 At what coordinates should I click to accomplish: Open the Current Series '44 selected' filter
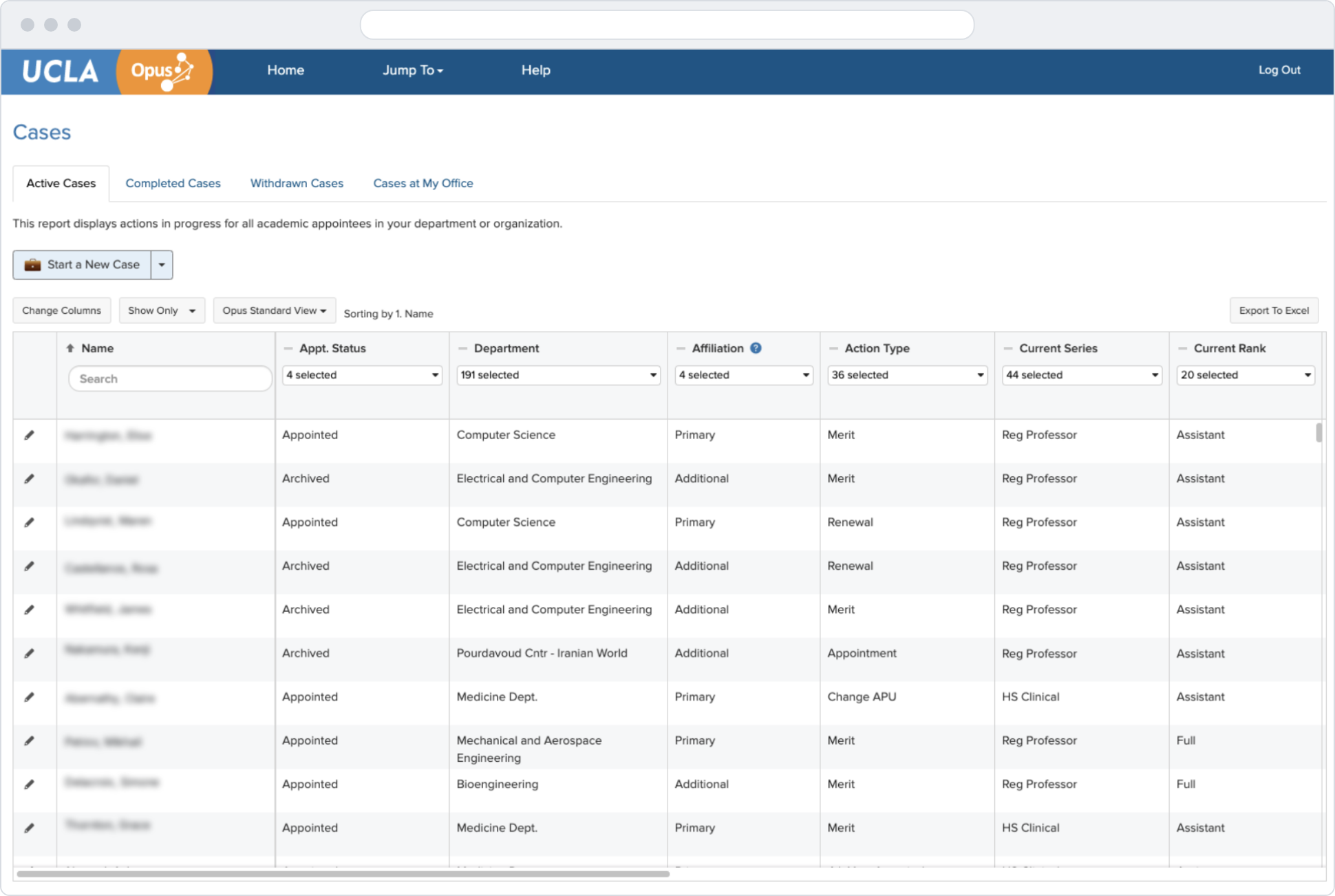(1082, 375)
